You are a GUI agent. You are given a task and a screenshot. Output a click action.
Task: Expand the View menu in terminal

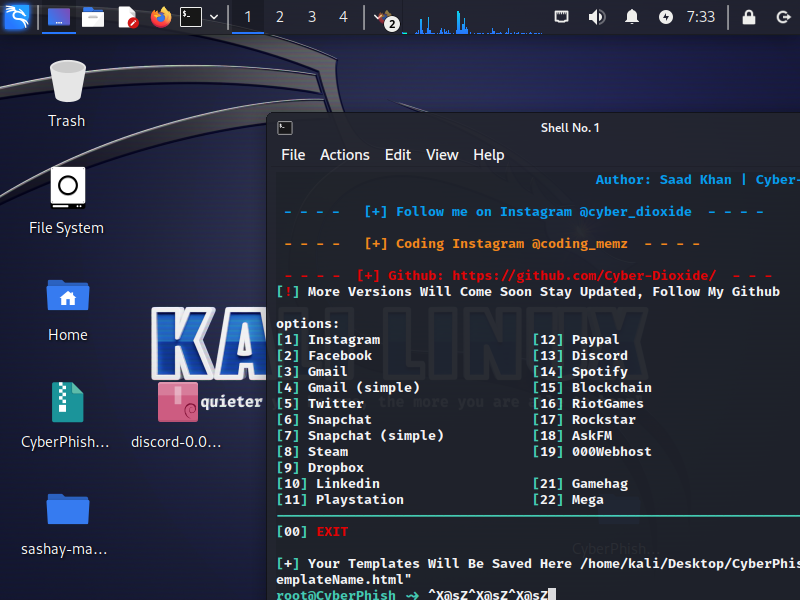[x=442, y=155]
